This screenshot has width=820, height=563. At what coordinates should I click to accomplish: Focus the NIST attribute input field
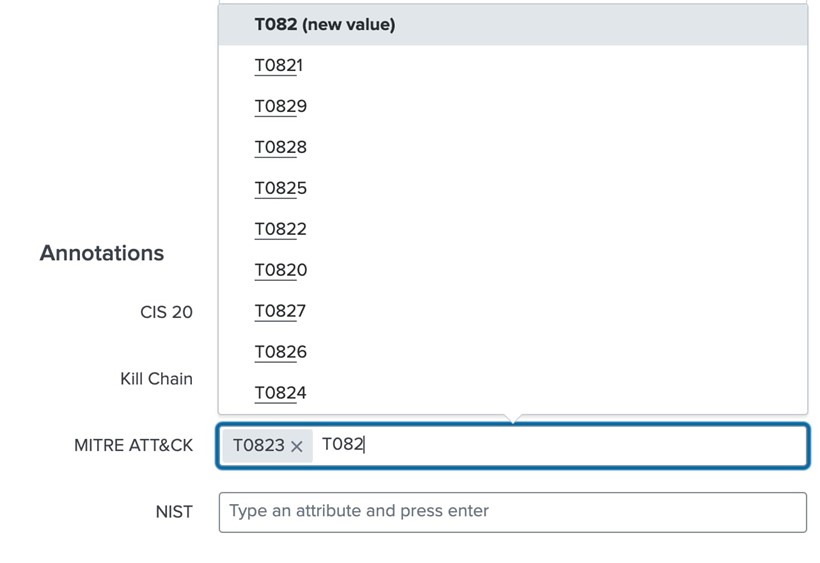tap(512, 512)
